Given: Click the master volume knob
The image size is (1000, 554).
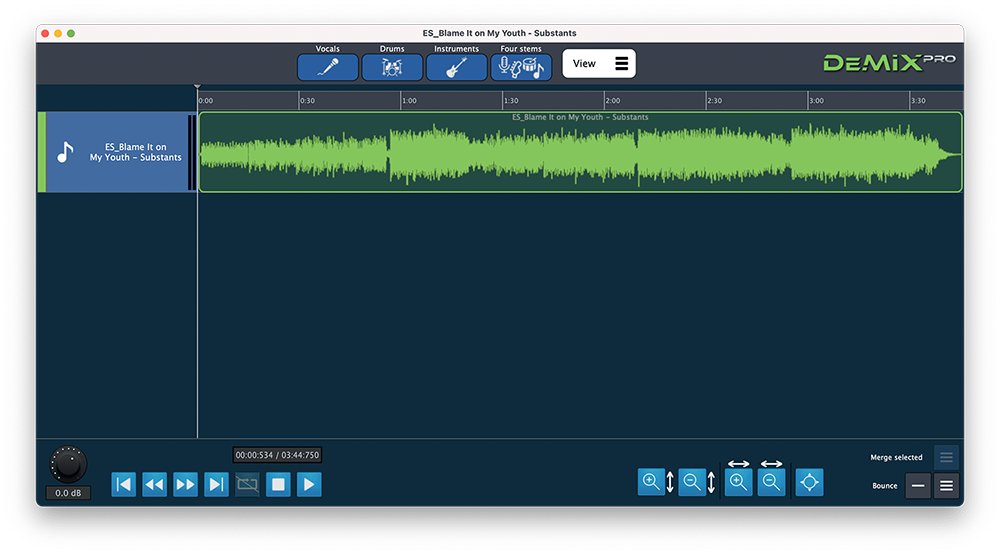Looking at the screenshot, I should pos(68,464).
